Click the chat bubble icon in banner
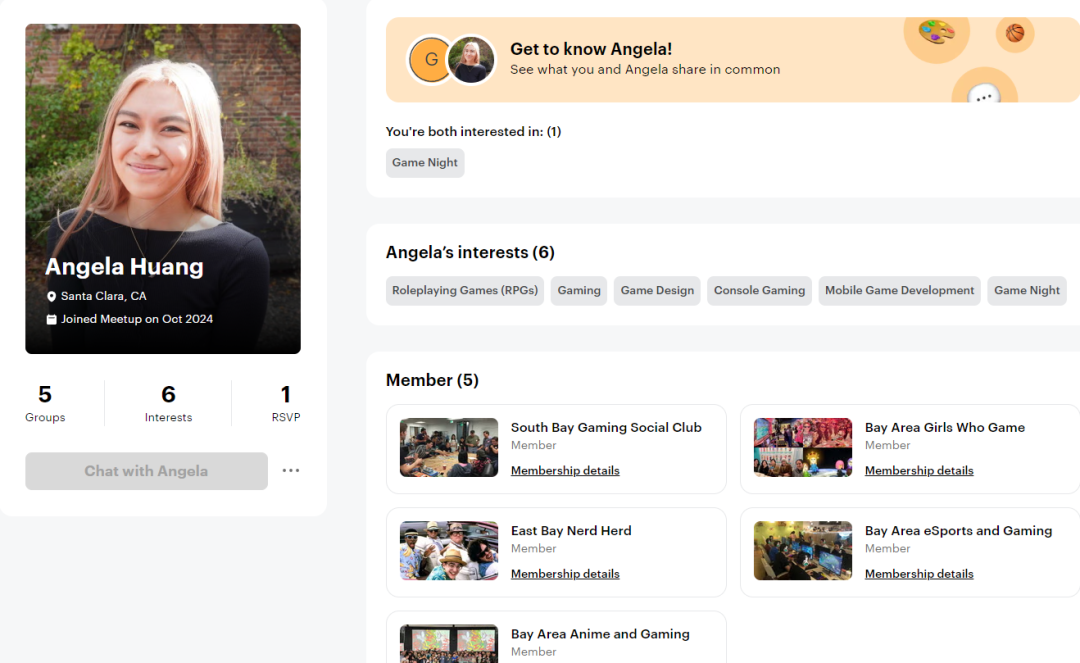The height and width of the screenshot is (663, 1080). tap(984, 95)
